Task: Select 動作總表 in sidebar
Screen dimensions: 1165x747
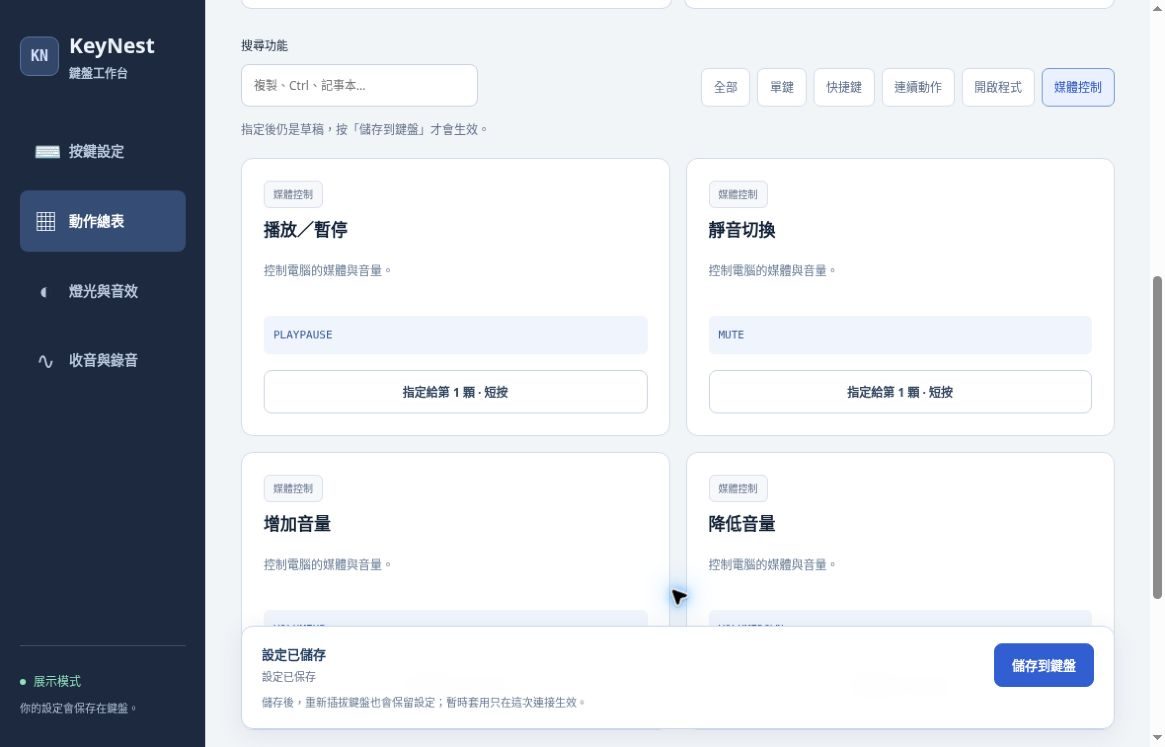Action: 103,221
